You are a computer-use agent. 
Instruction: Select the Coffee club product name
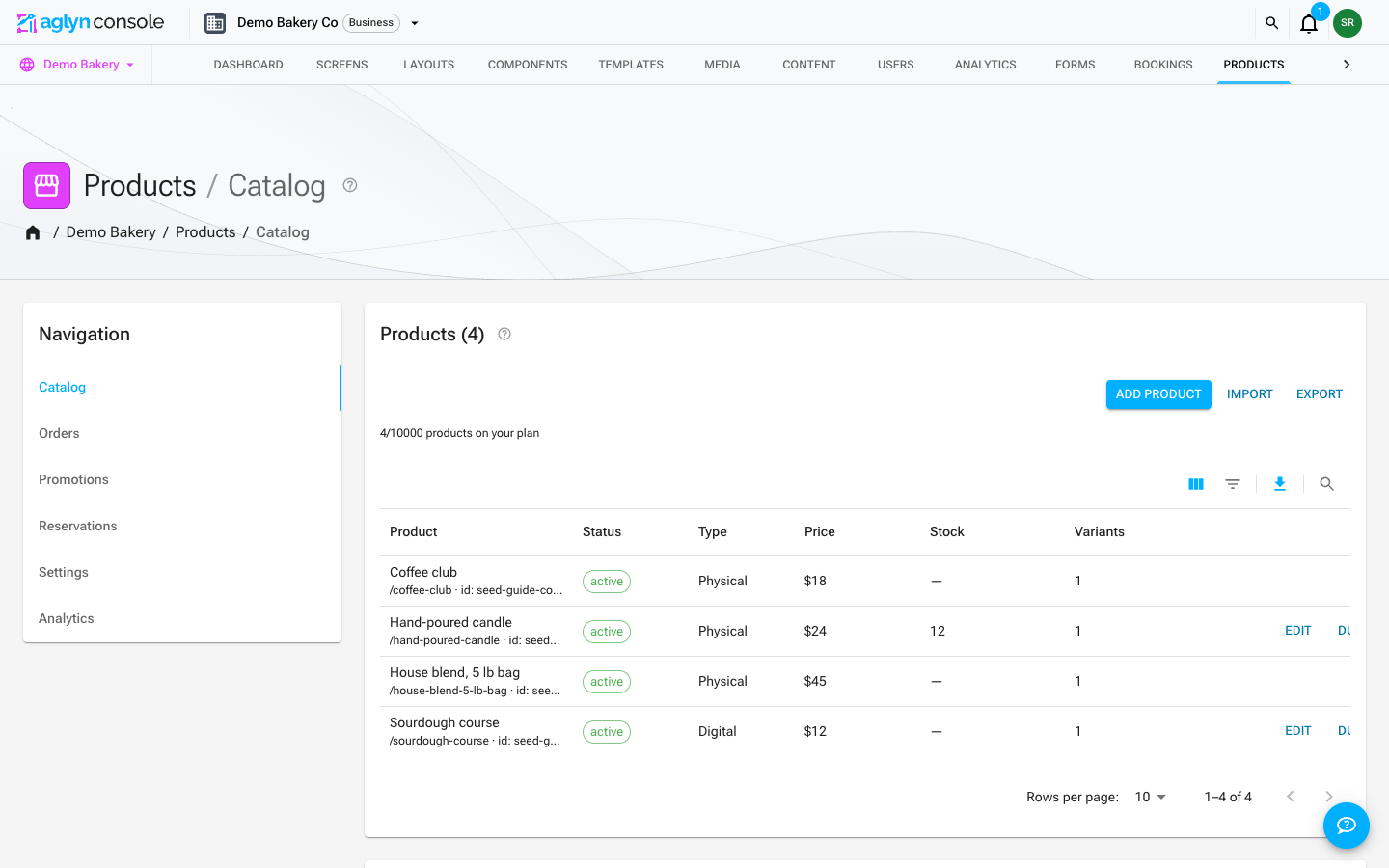[x=423, y=572]
